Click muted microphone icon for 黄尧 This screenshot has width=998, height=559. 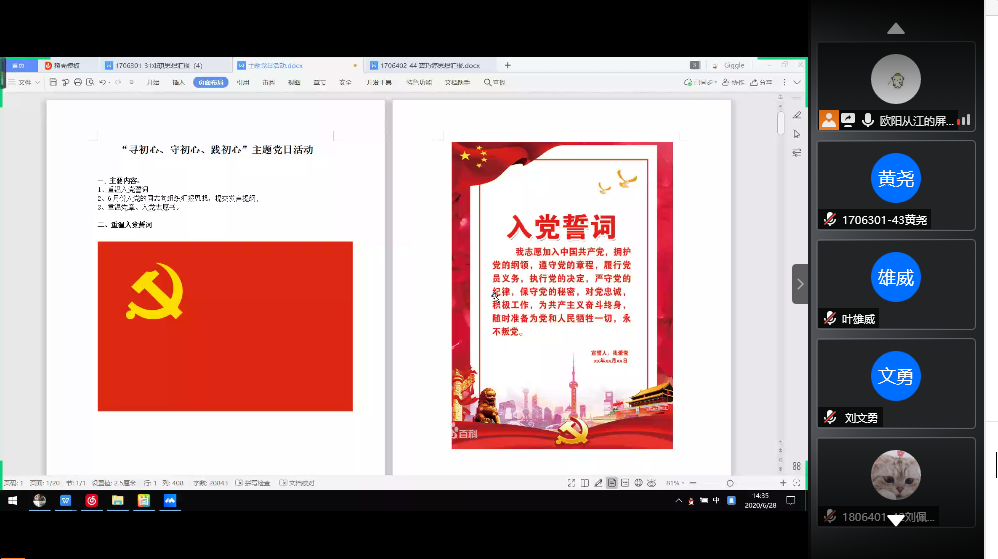[x=829, y=219]
